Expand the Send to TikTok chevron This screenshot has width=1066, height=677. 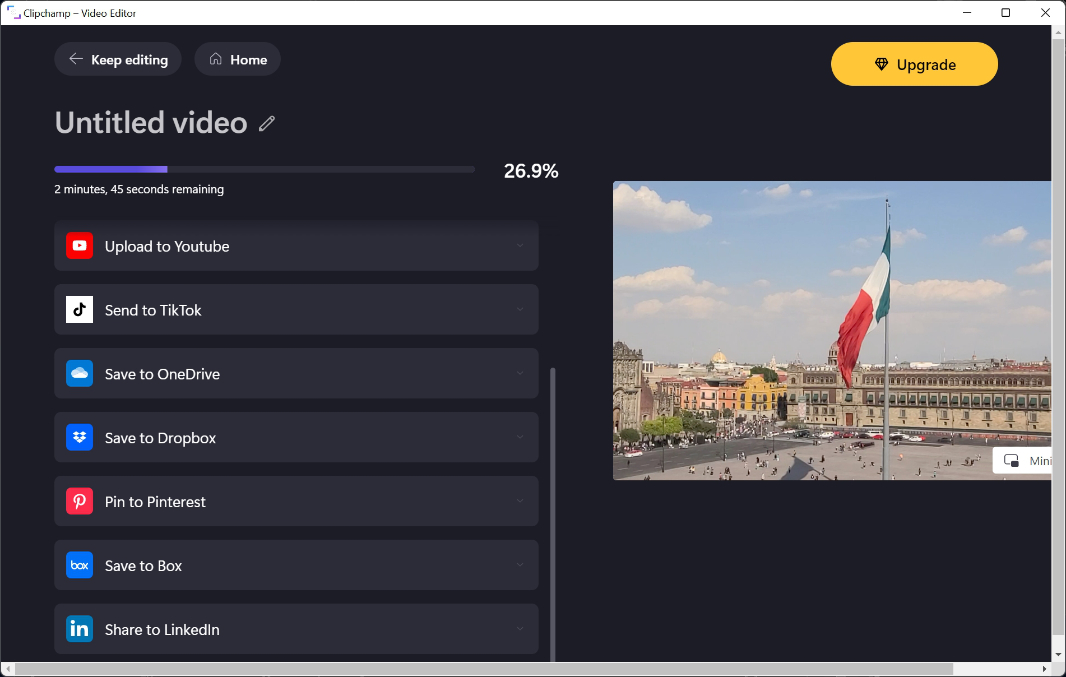point(520,310)
